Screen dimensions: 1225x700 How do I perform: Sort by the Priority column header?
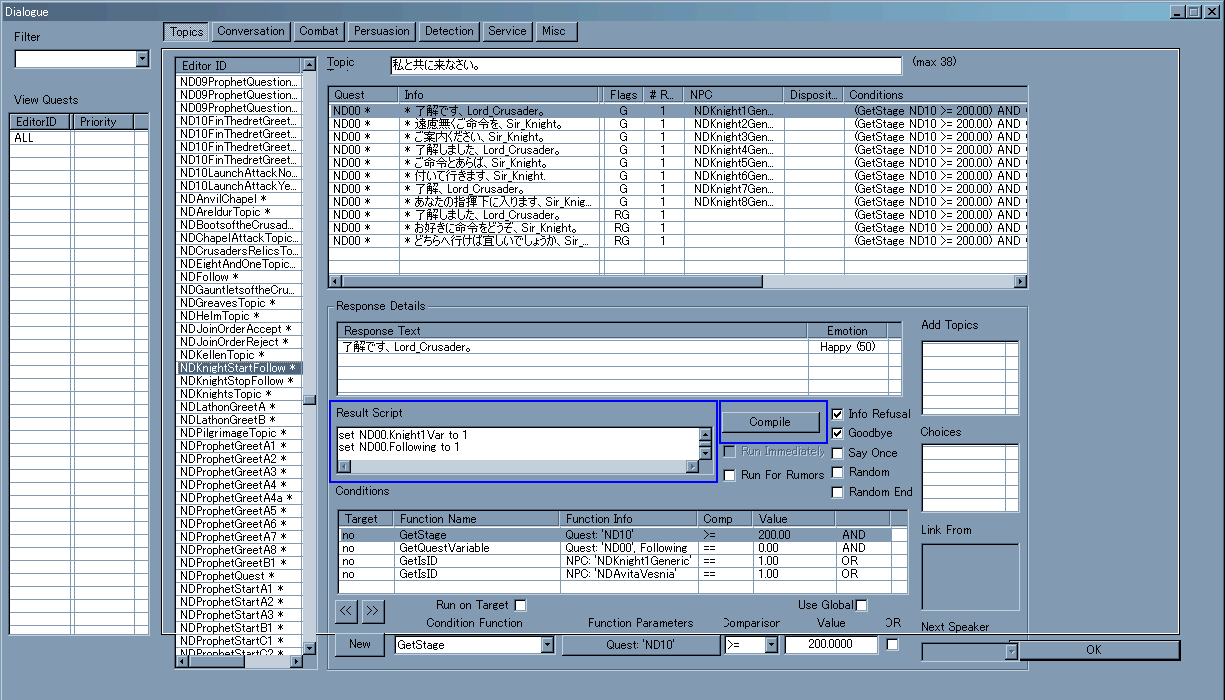click(104, 122)
